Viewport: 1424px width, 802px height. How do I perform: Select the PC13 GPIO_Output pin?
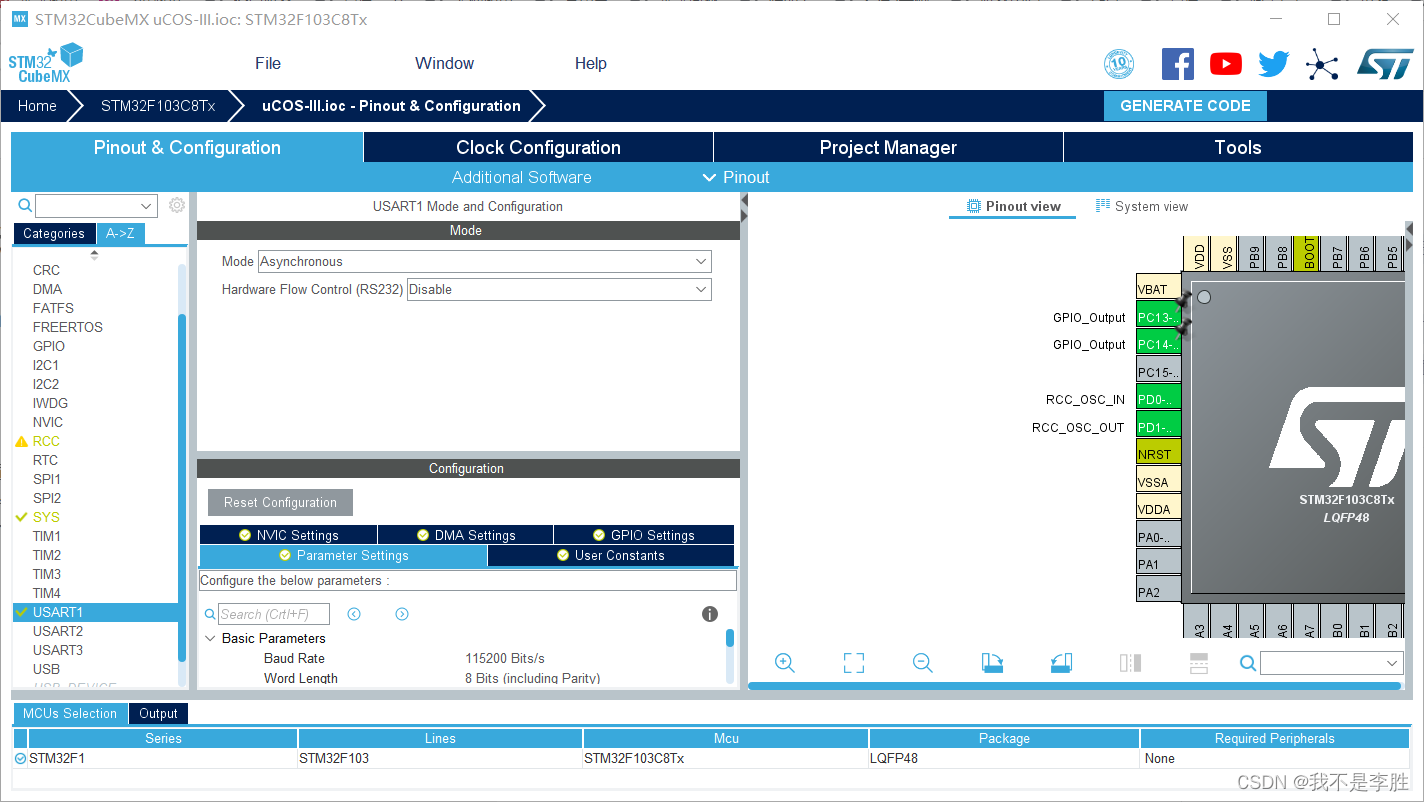tap(1159, 317)
